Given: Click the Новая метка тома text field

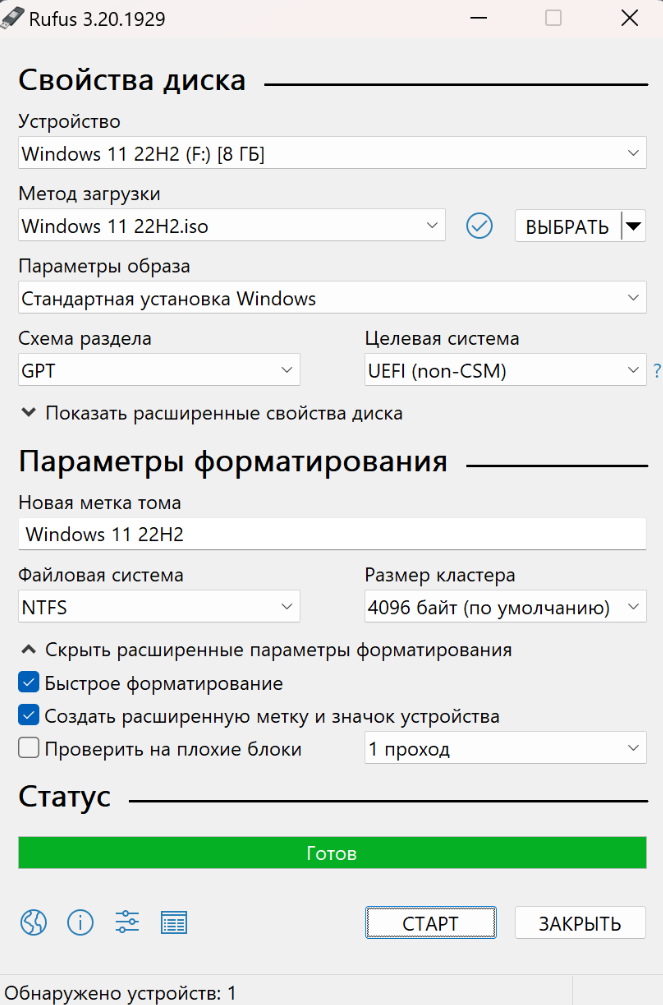Looking at the screenshot, I should [x=332, y=534].
